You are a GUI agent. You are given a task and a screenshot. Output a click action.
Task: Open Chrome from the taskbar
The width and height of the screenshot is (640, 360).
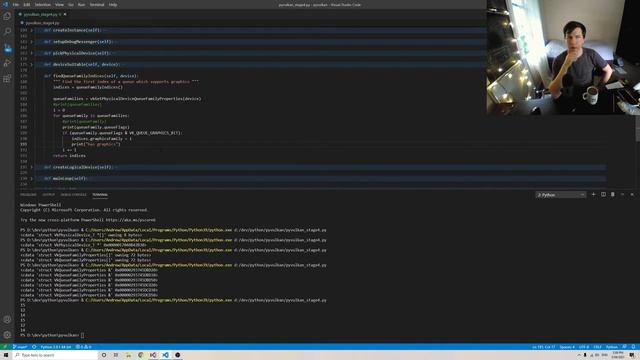pyautogui.click(x=141, y=355)
